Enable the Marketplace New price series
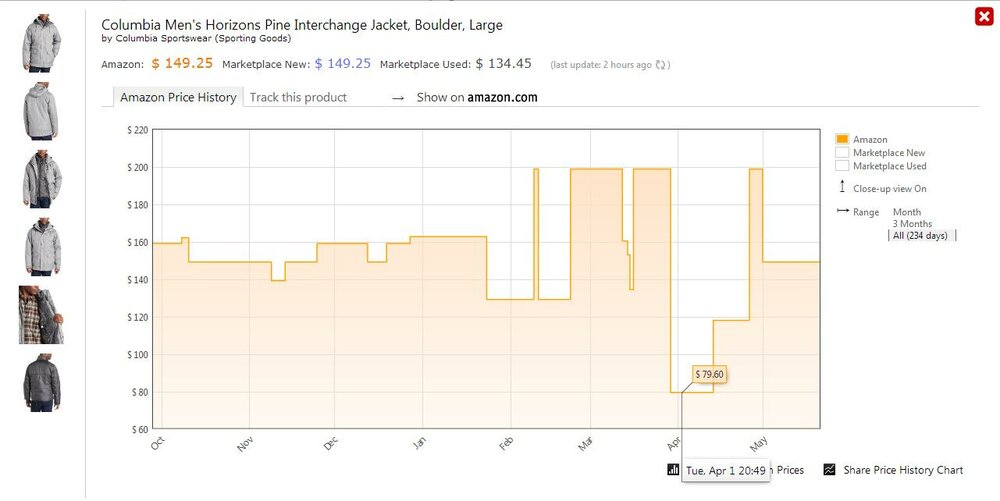This screenshot has height=501, width=1000. coord(842,153)
